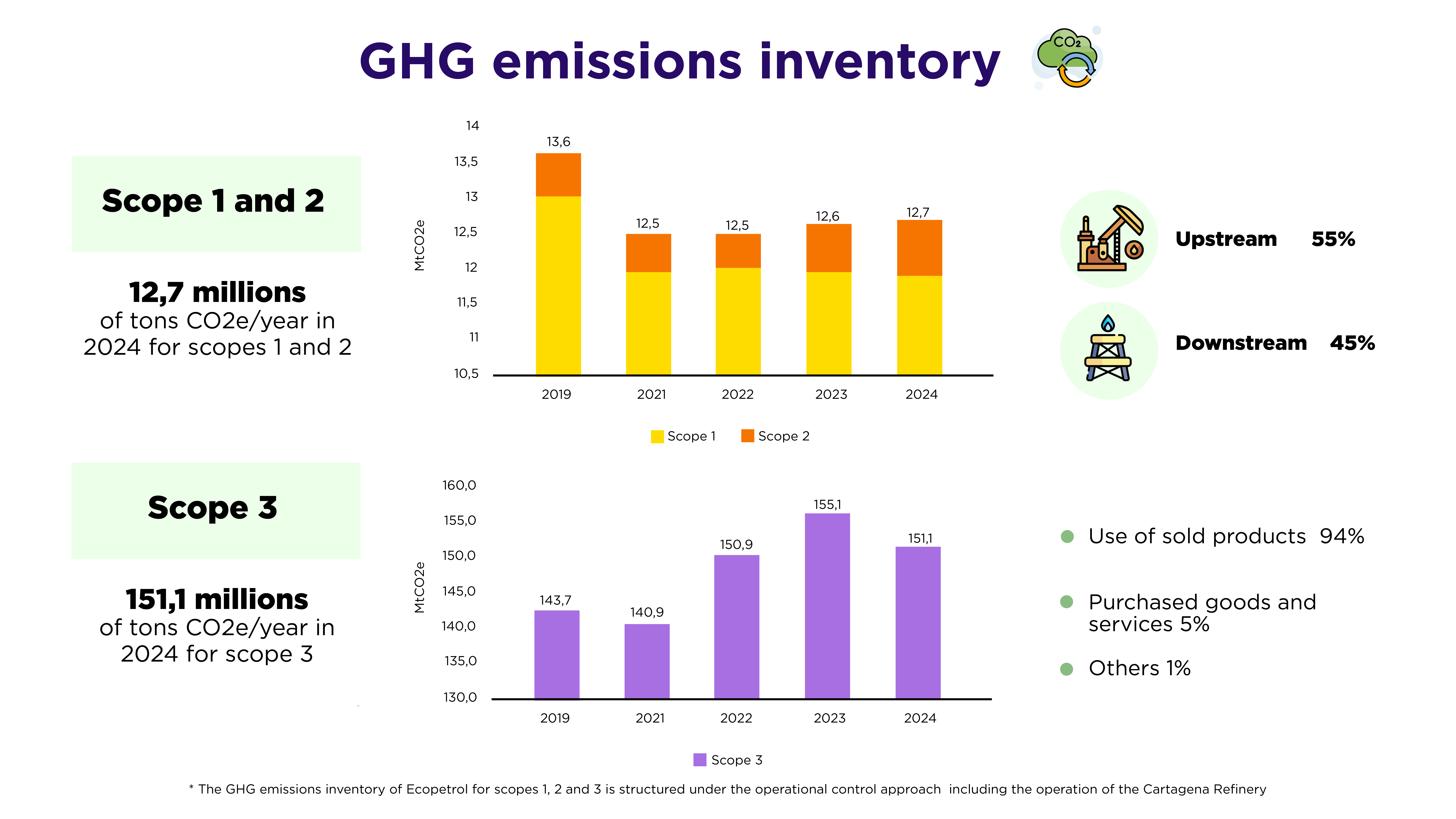Viewport: 1456px width, 819px height.
Task: Click the green bullet beside Others 1%
Action: (x=1067, y=669)
